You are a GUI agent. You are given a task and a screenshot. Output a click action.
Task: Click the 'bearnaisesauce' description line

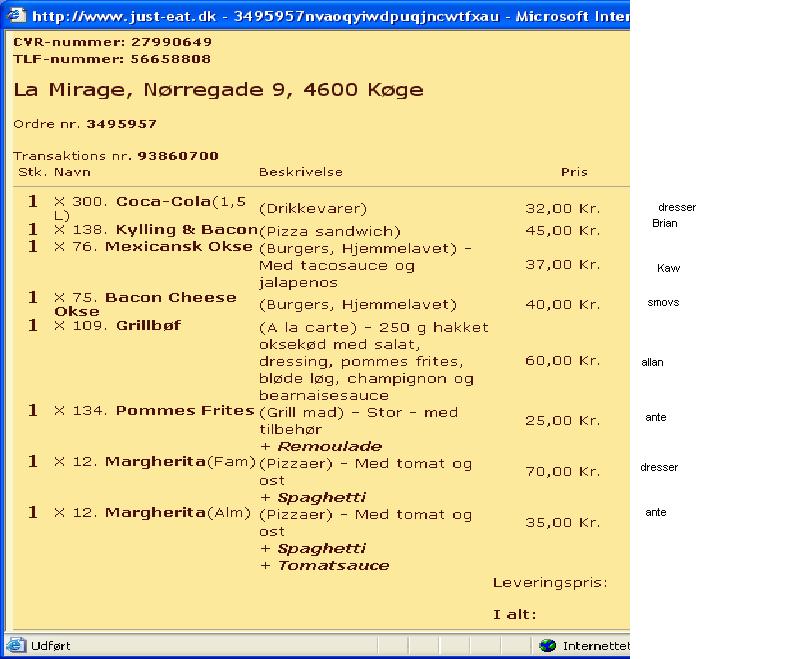pos(324,396)
